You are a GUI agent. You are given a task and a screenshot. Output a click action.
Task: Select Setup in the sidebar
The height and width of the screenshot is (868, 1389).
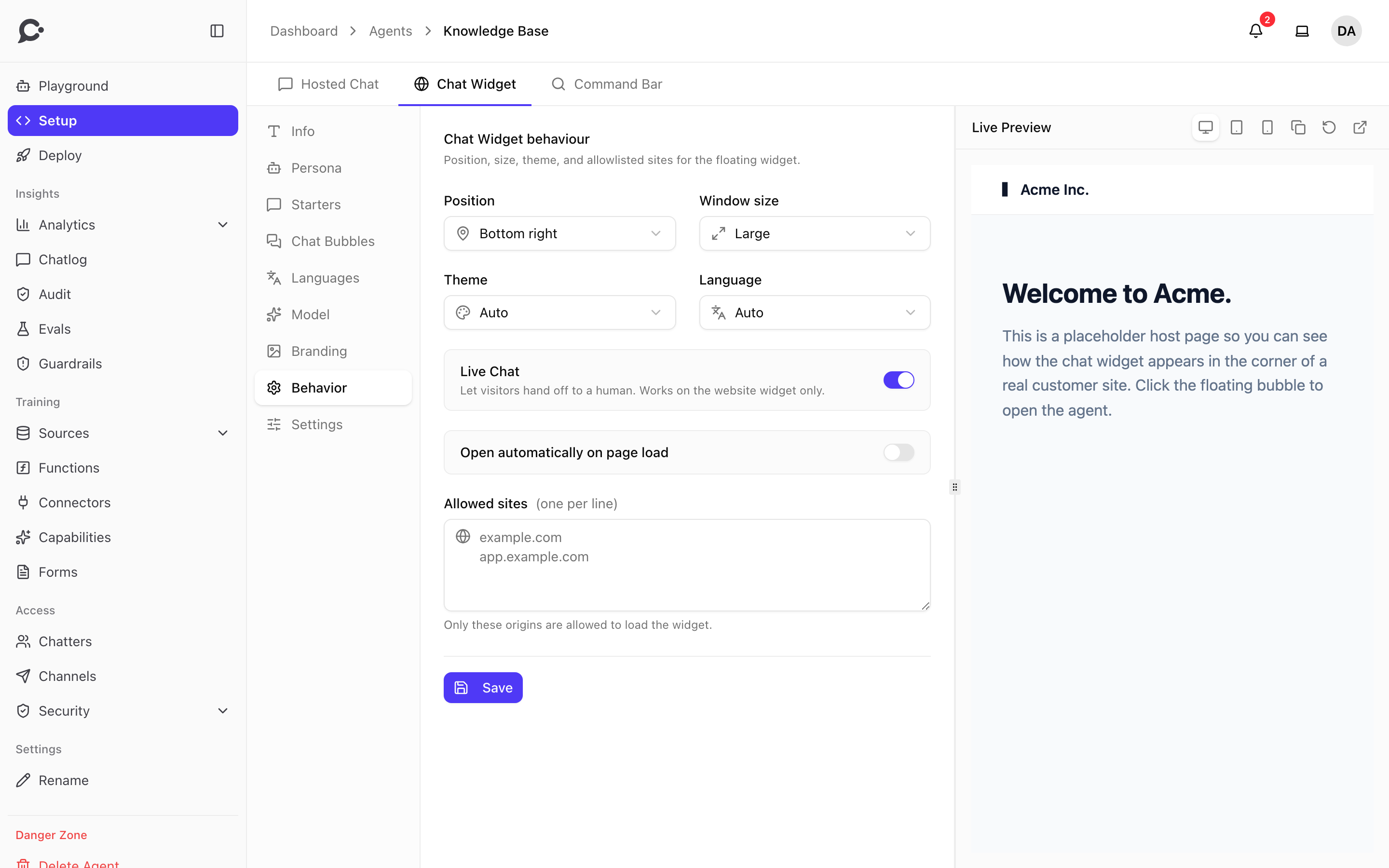(x=123, y=121)
